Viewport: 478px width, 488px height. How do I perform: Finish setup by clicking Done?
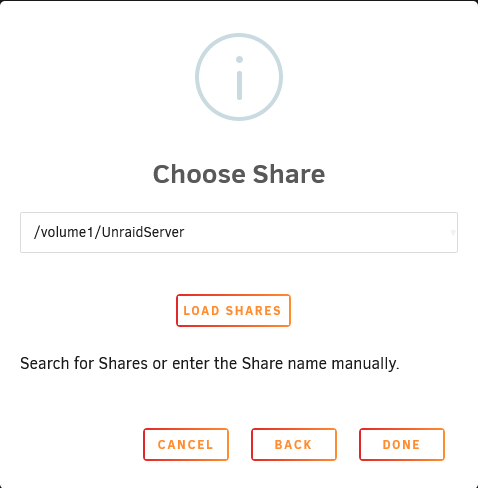point(402,444)
